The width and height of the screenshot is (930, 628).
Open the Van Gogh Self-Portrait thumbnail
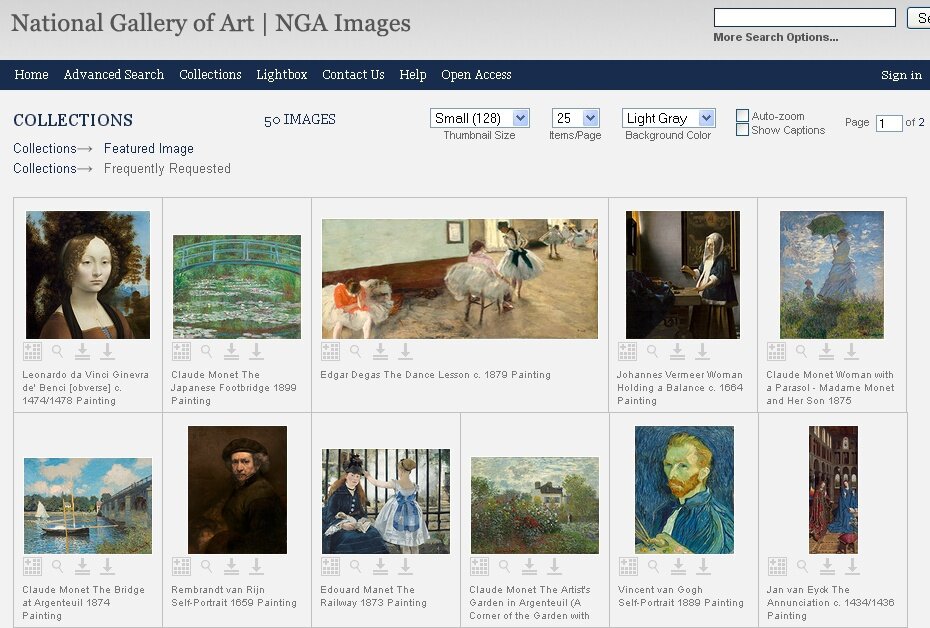click(684, 490)
